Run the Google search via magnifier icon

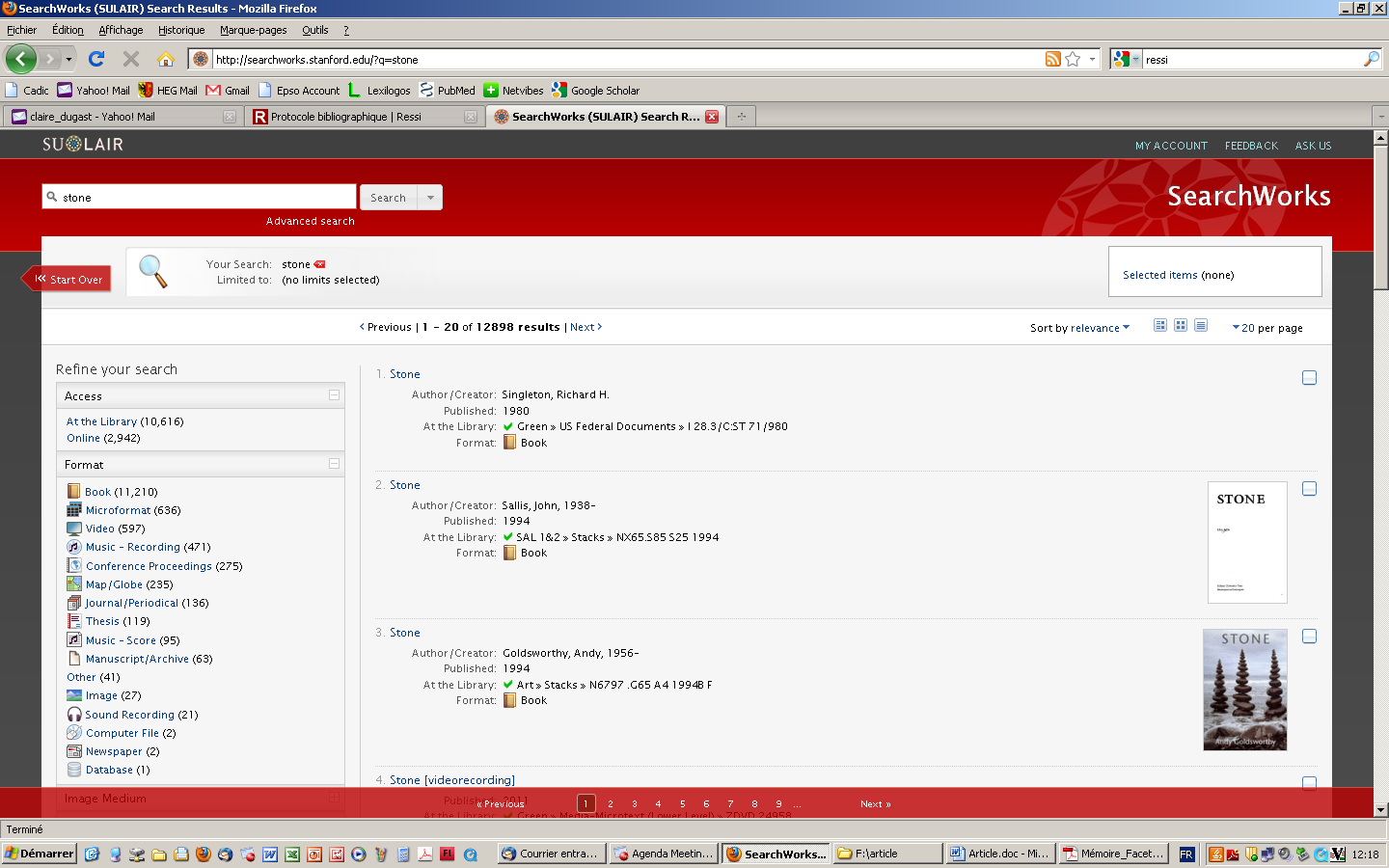(1372, 59)
